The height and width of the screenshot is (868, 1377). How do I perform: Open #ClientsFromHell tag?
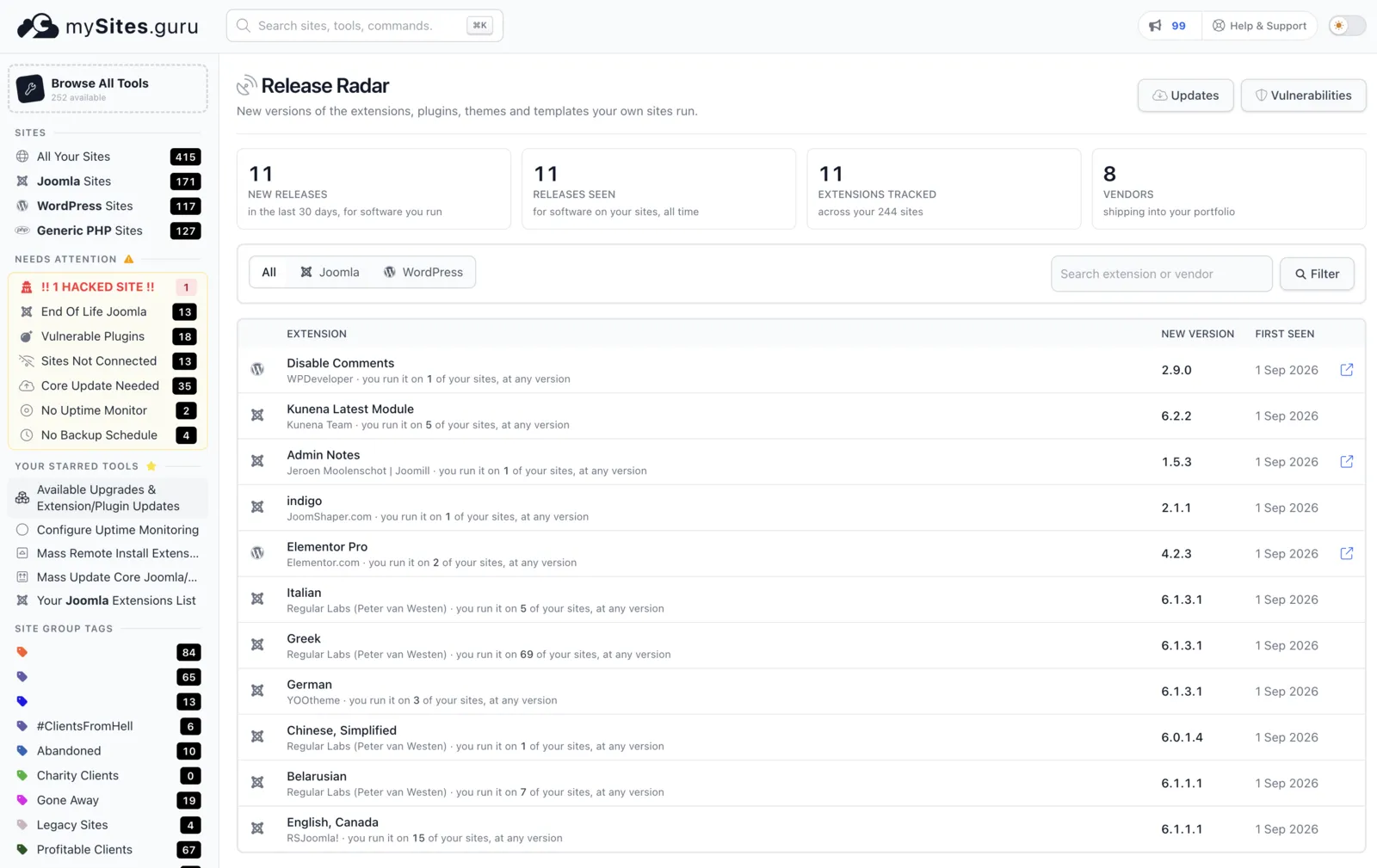[108, 726]
